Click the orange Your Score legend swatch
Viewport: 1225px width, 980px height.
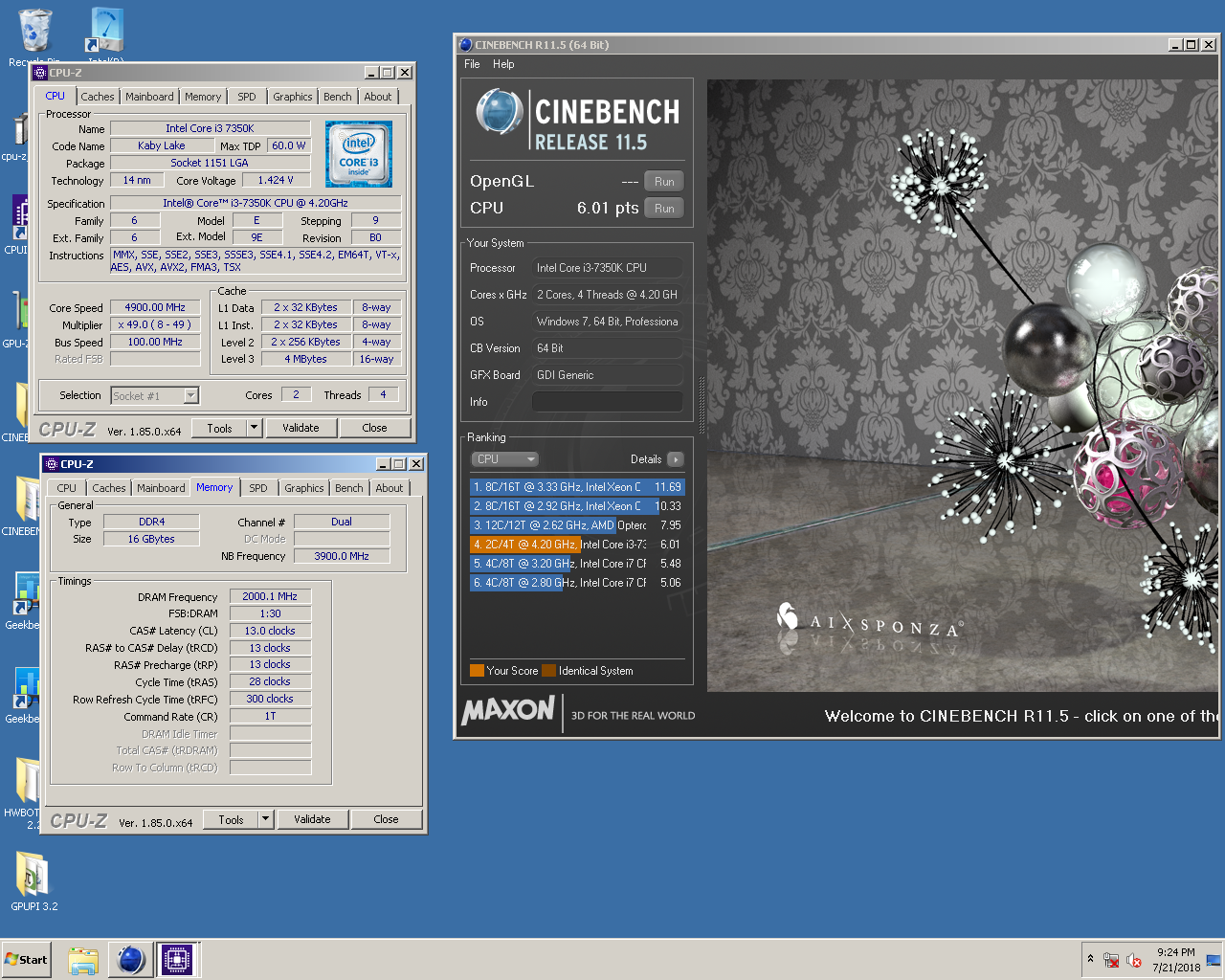tap(477, 671)
